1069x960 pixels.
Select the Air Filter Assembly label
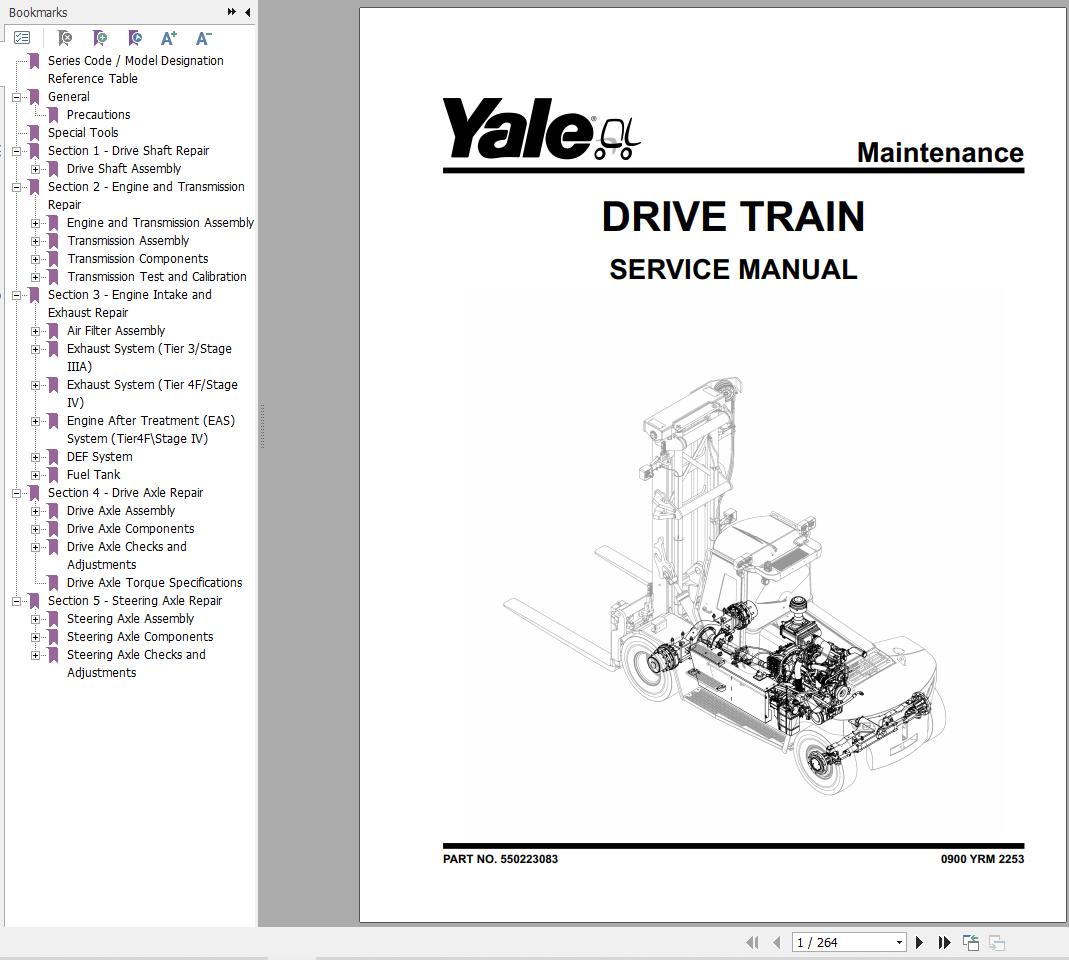click(x=116, y=331)
